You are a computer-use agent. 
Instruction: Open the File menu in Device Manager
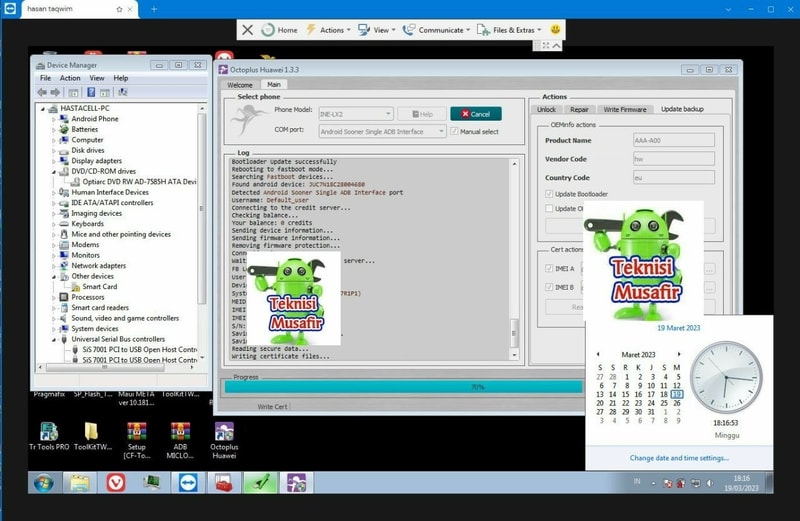[x=45, y=78]
